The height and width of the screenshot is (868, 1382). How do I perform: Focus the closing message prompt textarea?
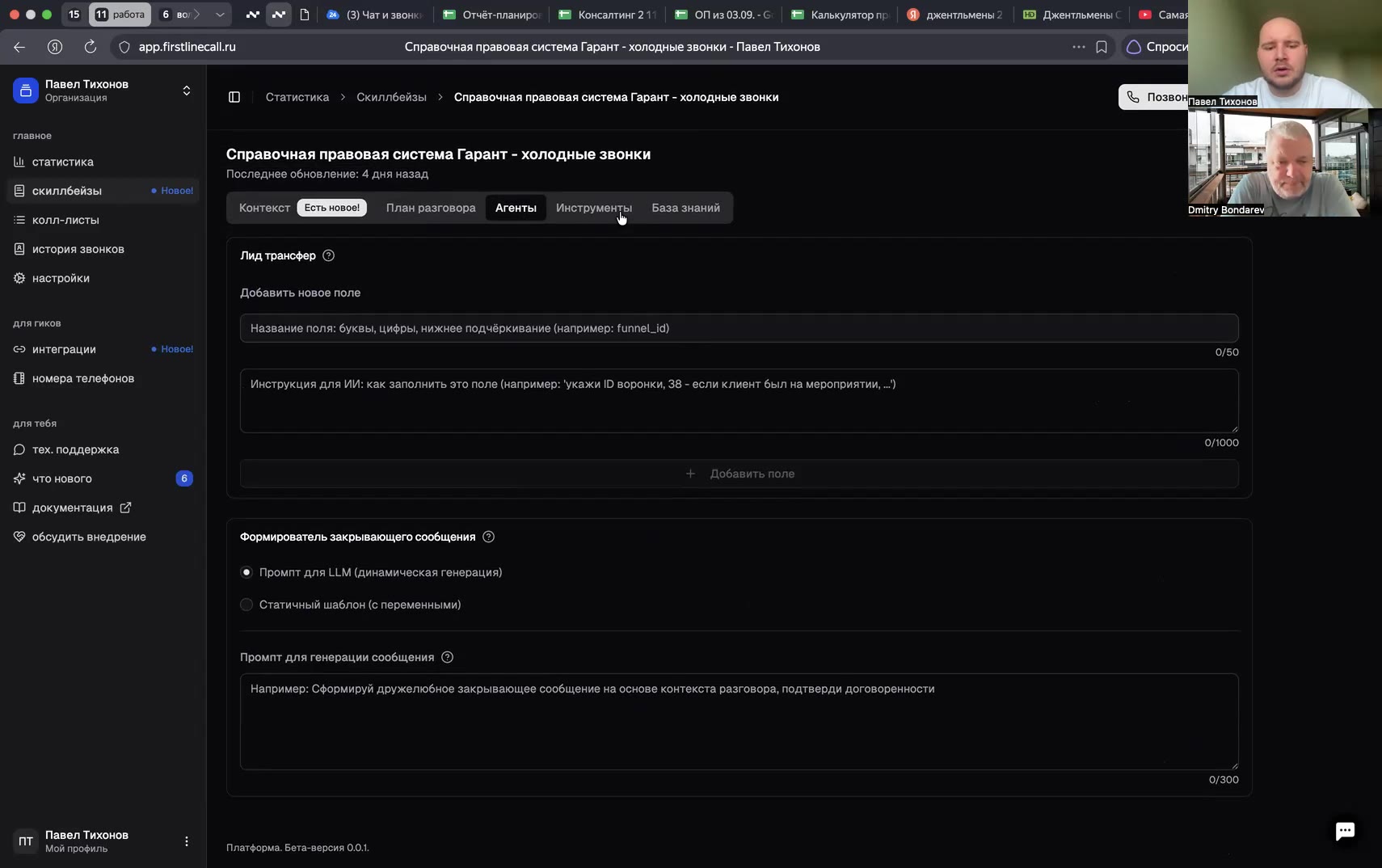click(739, 722)
